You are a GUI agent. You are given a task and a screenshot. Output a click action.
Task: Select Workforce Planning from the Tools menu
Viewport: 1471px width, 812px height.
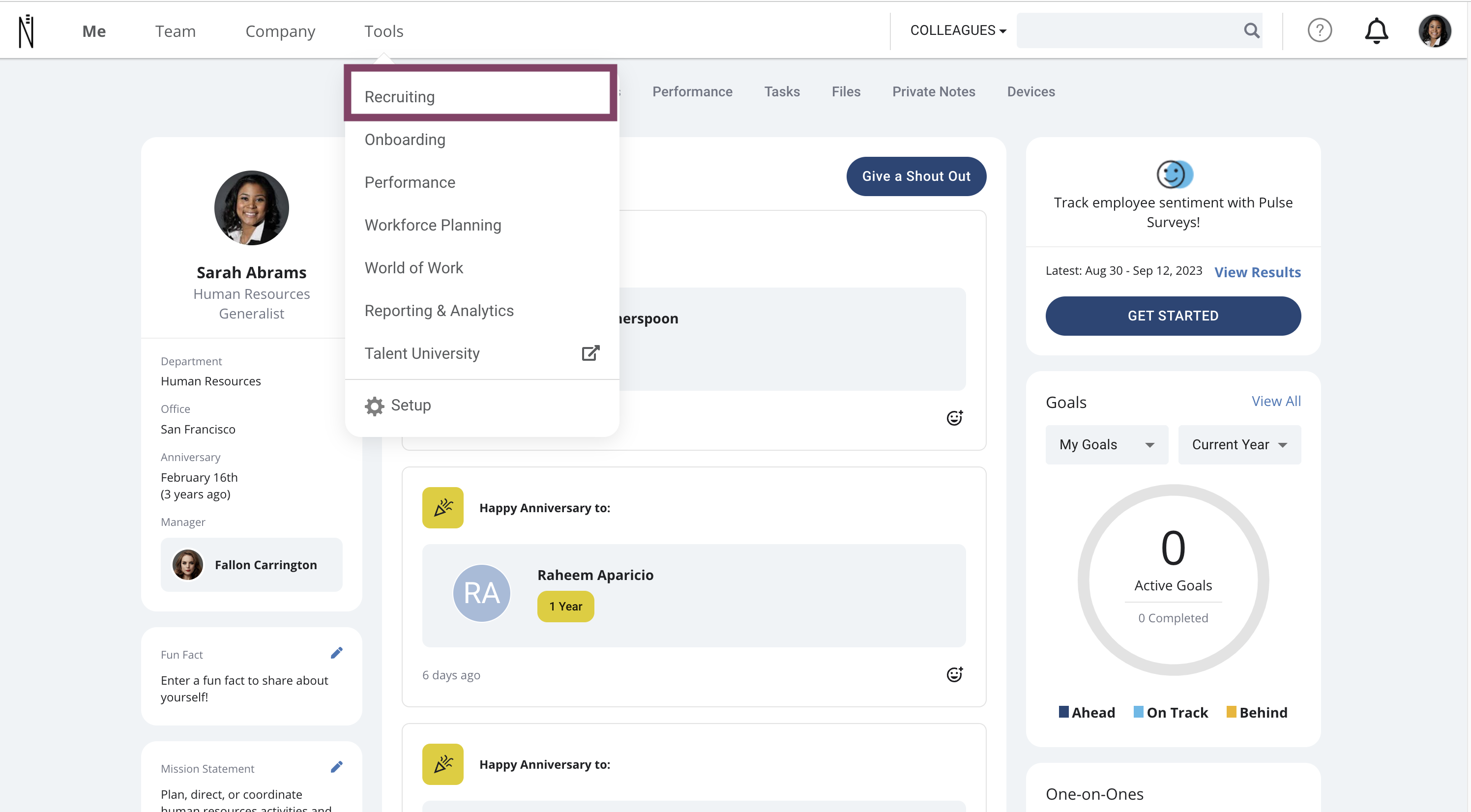tap(482, 225)
